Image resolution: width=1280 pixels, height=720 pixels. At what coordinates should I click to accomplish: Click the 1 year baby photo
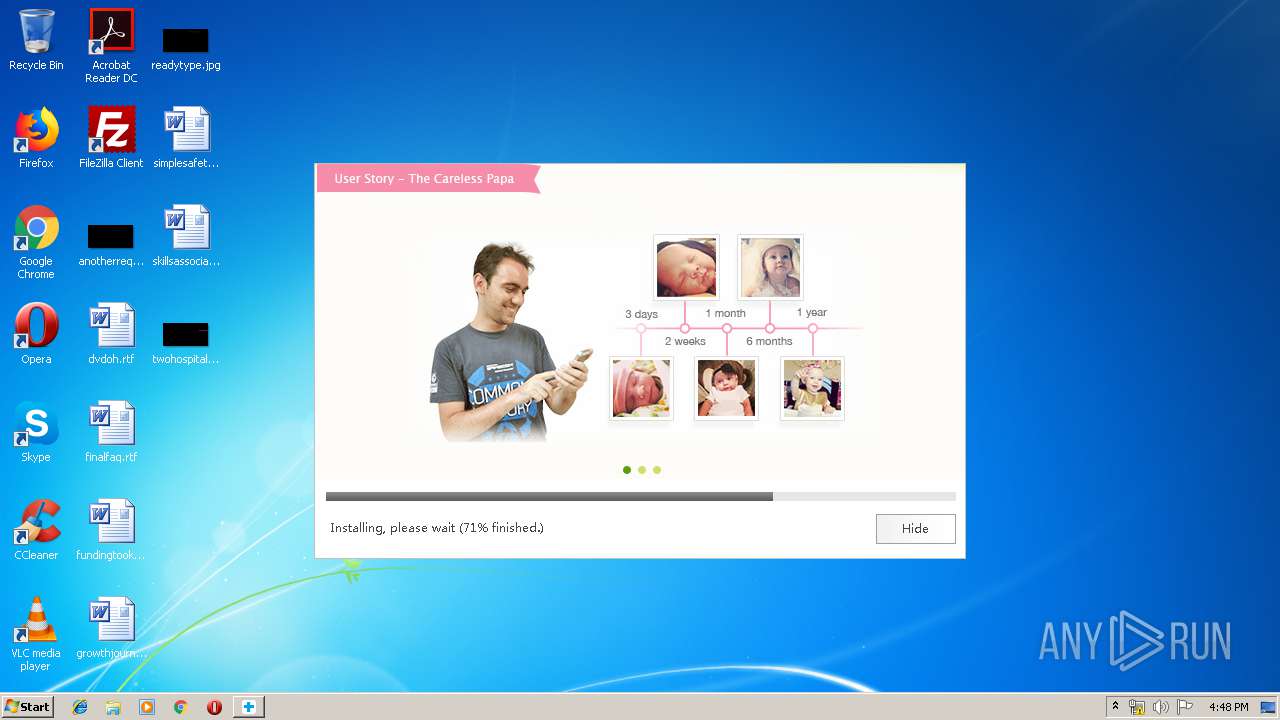click(812, 389)
